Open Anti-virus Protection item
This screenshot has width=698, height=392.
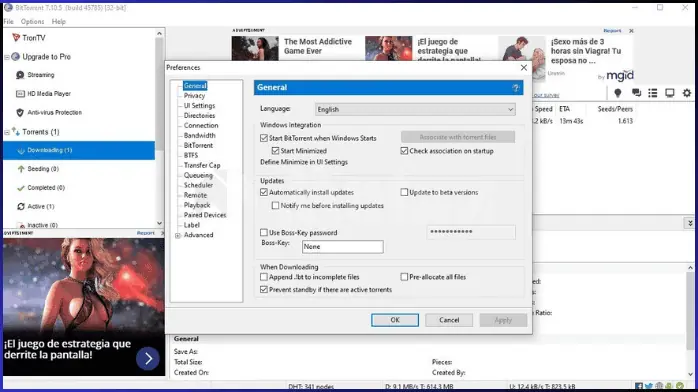pos(49,113)
